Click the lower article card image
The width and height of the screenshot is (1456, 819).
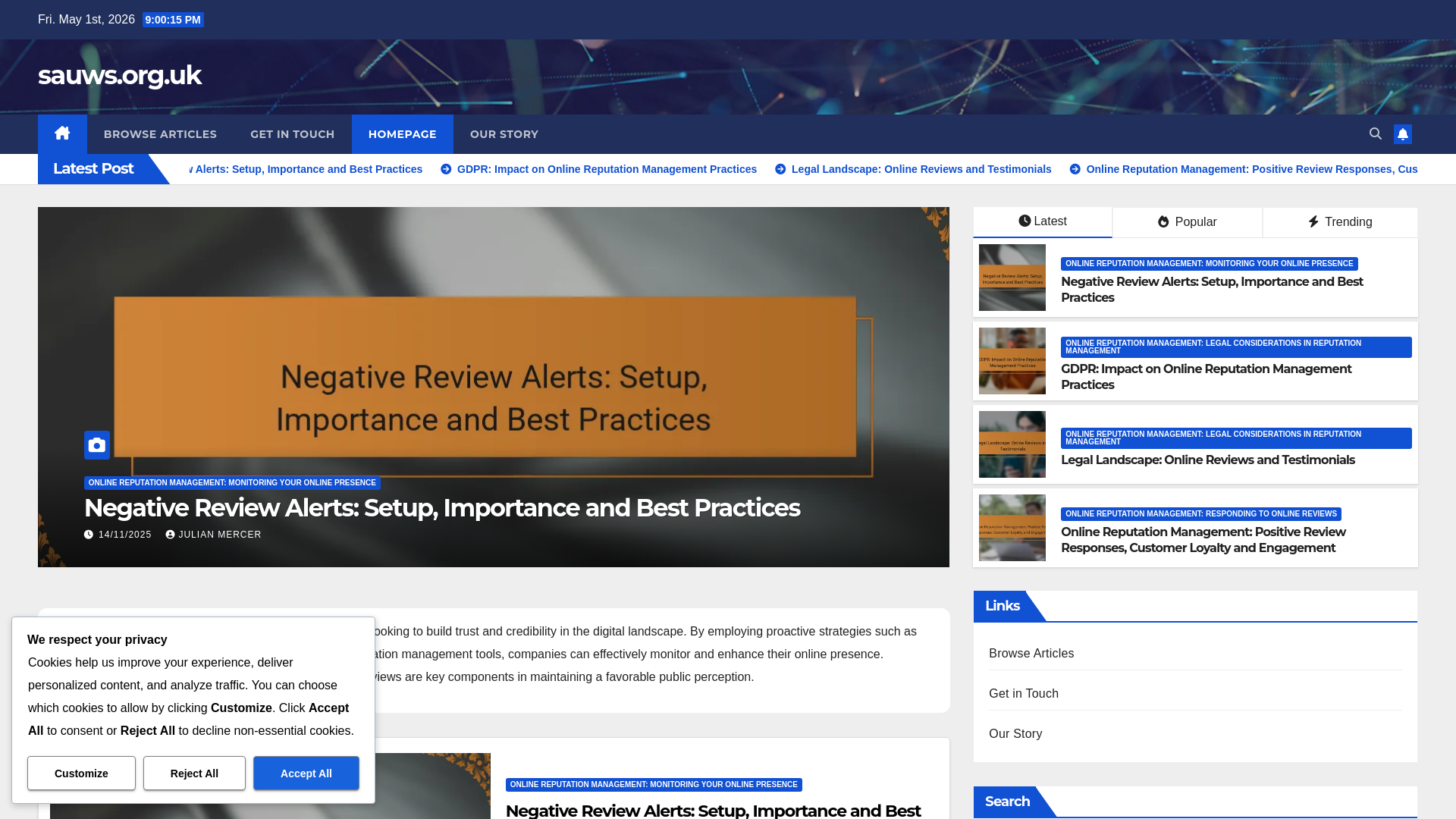[433, 786]
